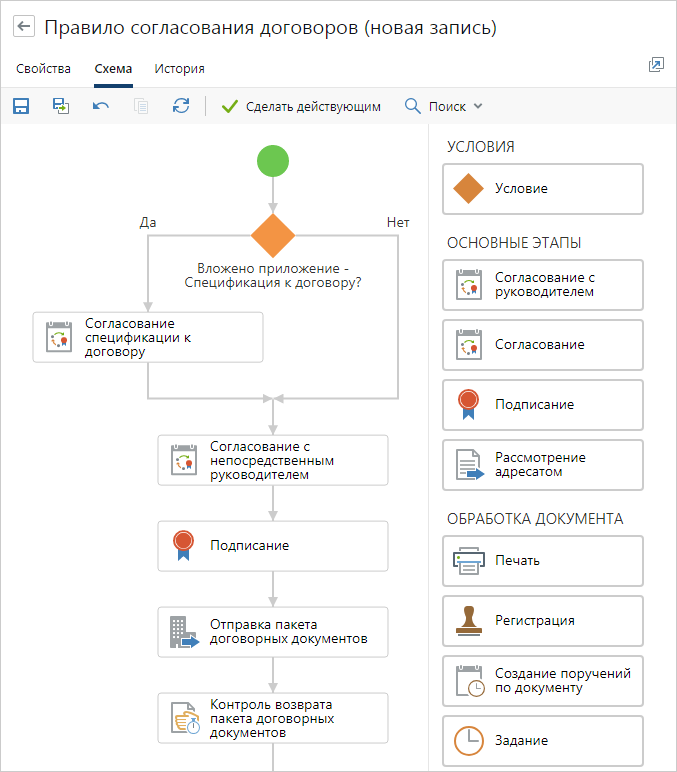The height and width of the screenshot is (772, 677).
Task: Select Согласование спецификации к договору stage
Action: [148, 337]
